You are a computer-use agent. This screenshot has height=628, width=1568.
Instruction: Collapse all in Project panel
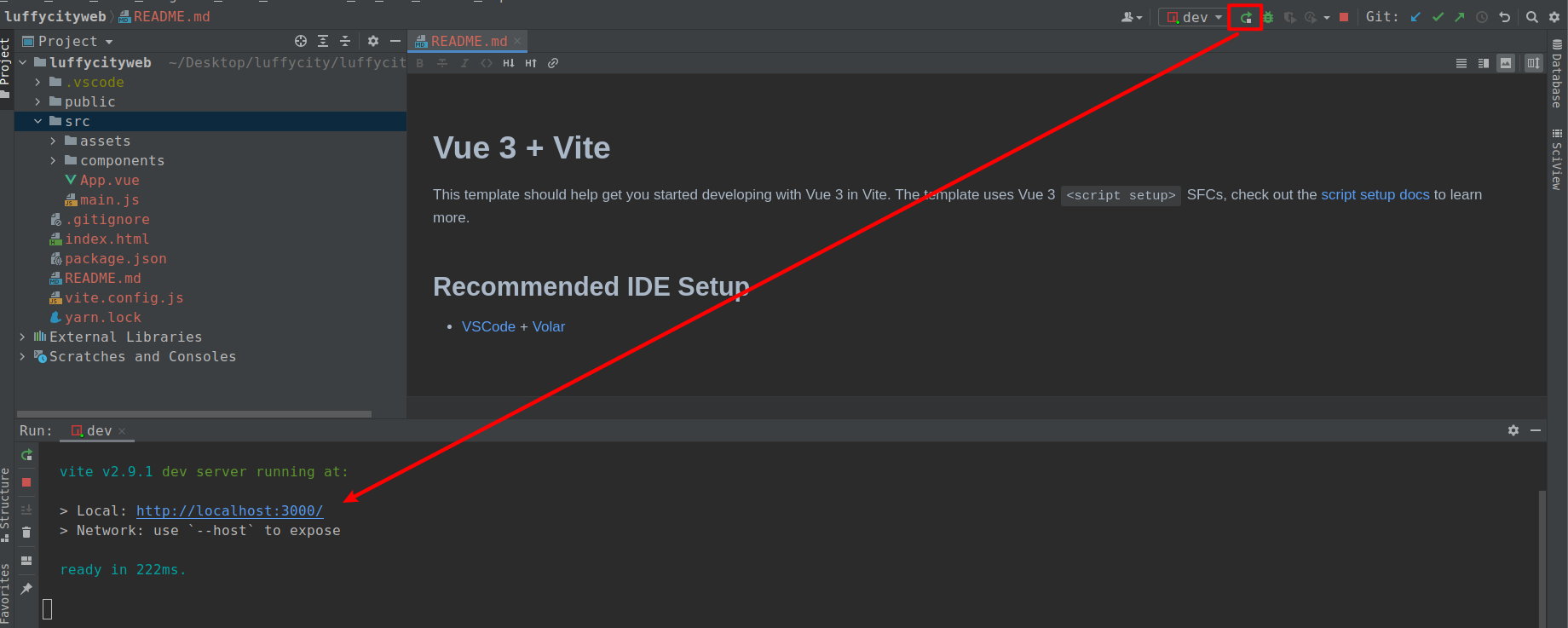[345, 41]
